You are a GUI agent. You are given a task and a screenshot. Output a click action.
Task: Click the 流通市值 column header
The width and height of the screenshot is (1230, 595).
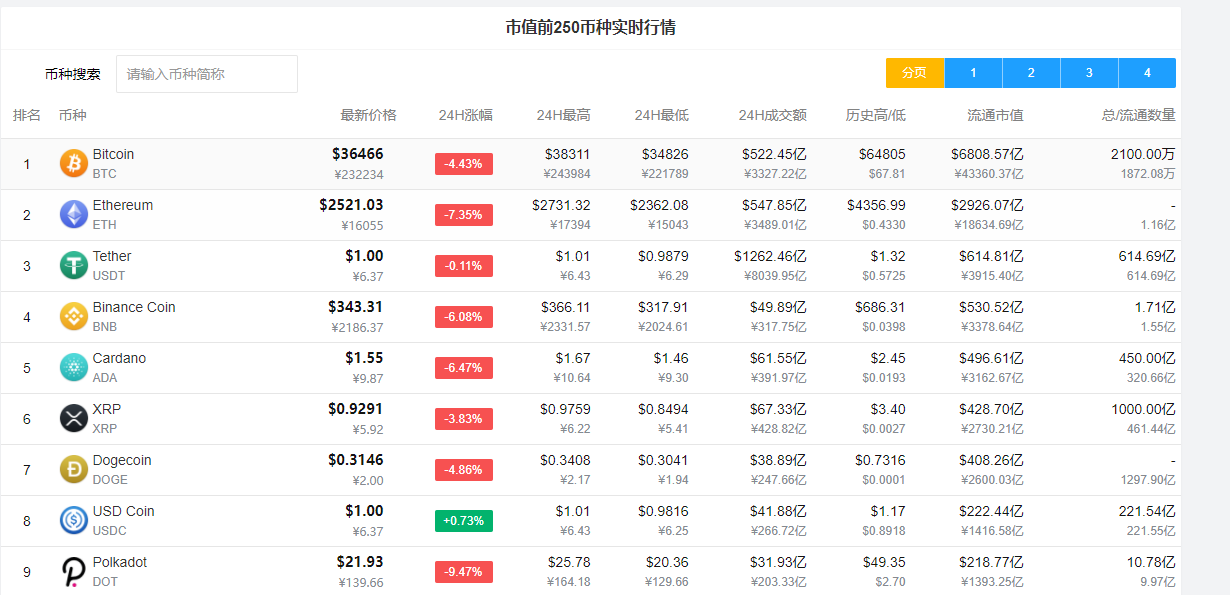coord(996,115)
